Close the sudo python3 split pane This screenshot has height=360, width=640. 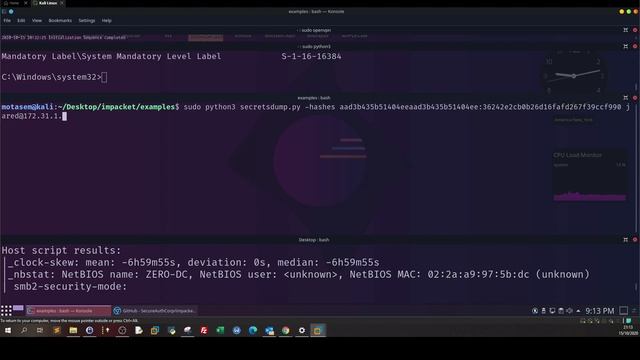635,47
